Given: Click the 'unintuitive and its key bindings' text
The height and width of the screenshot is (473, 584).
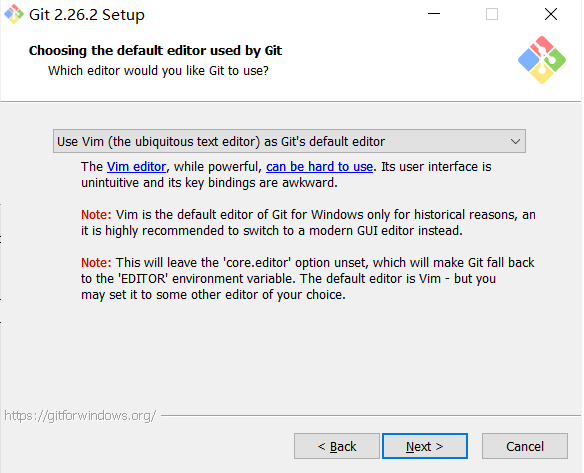Looking at the screenshot, I should 209,182.
